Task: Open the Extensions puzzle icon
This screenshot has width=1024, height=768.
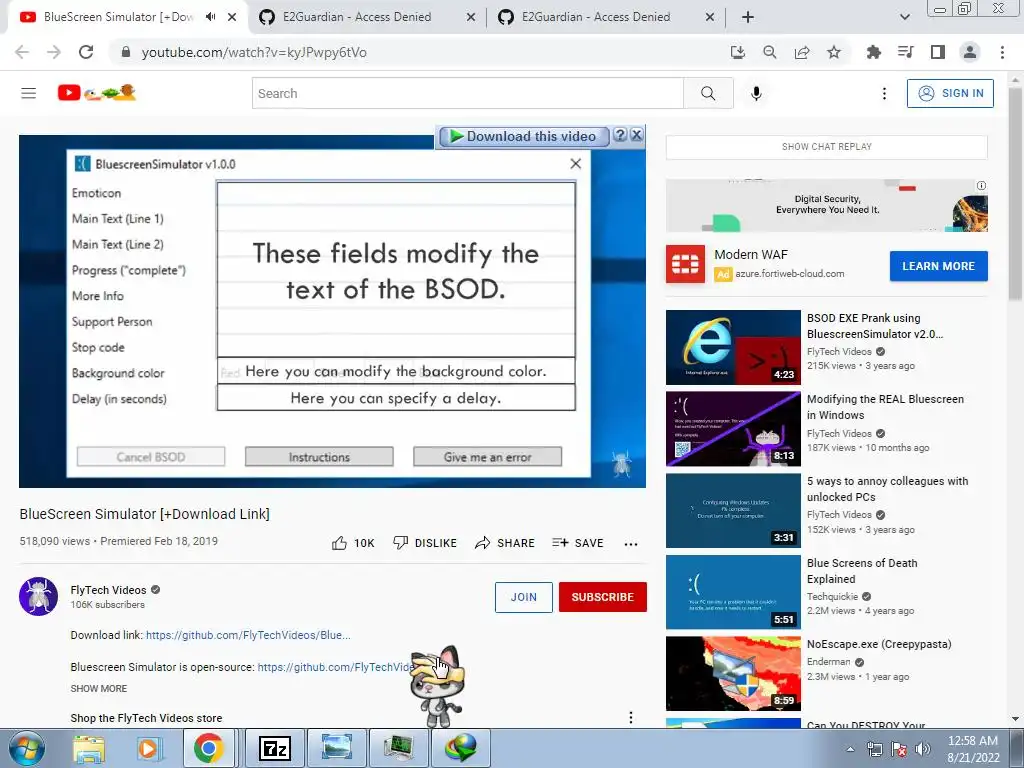Action: click(873, 52)
